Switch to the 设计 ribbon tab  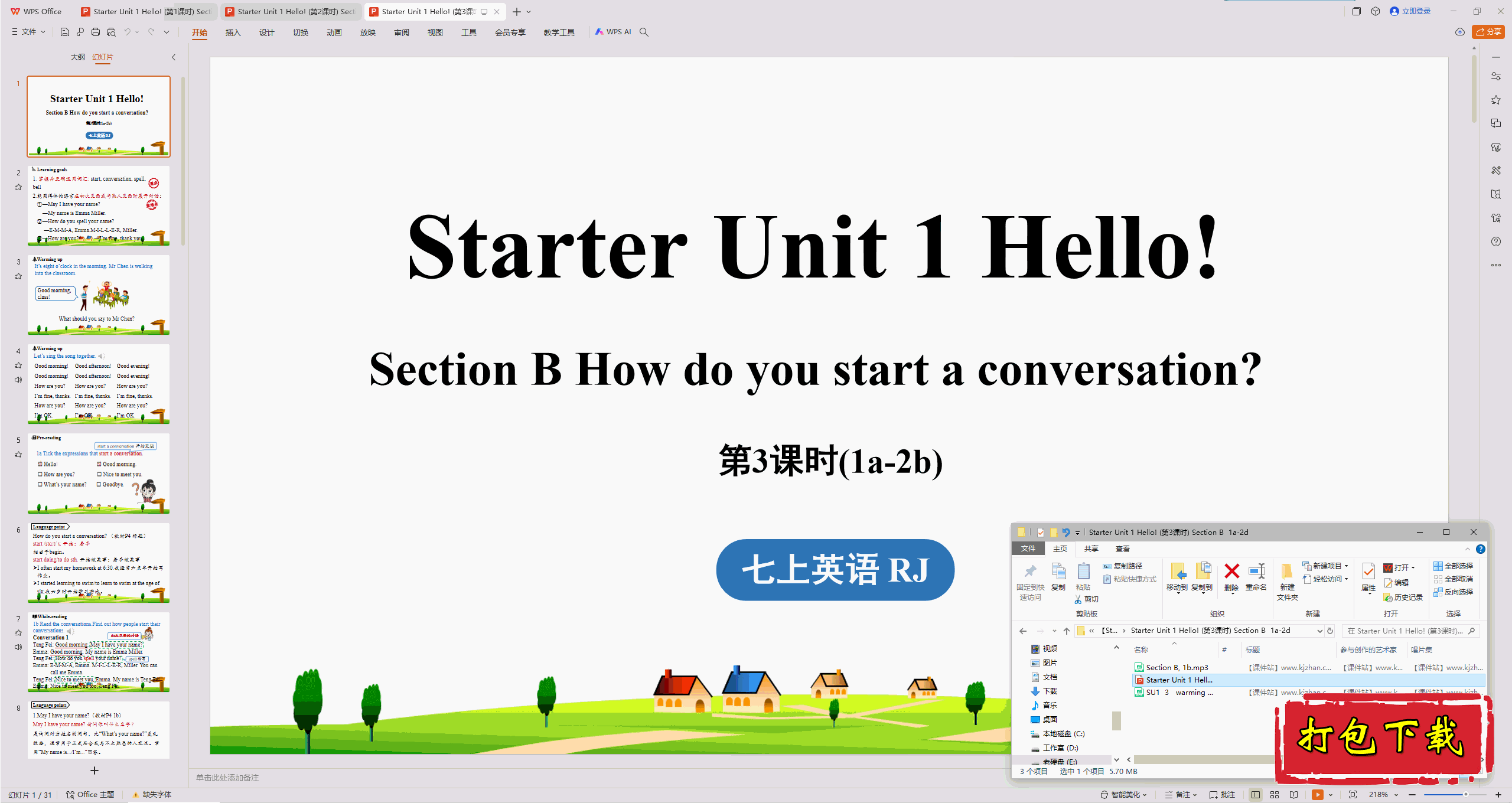[267, 32]
